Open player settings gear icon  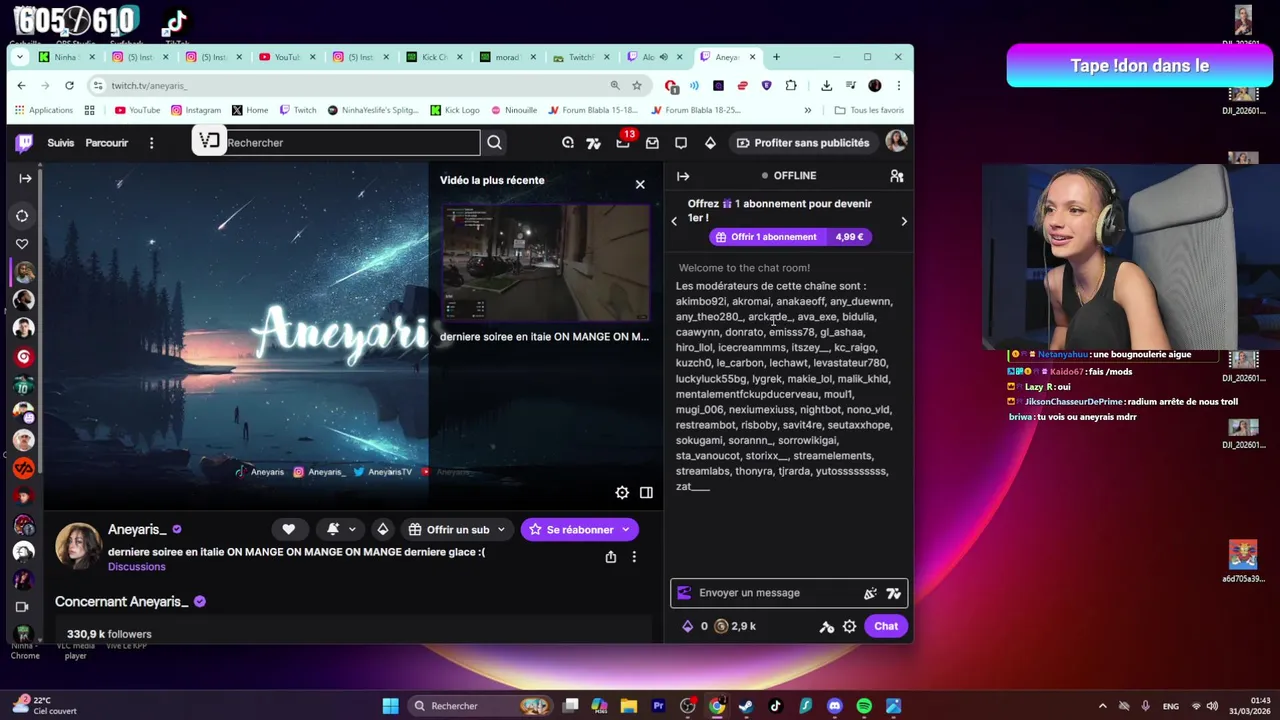[x=622, y=492]
